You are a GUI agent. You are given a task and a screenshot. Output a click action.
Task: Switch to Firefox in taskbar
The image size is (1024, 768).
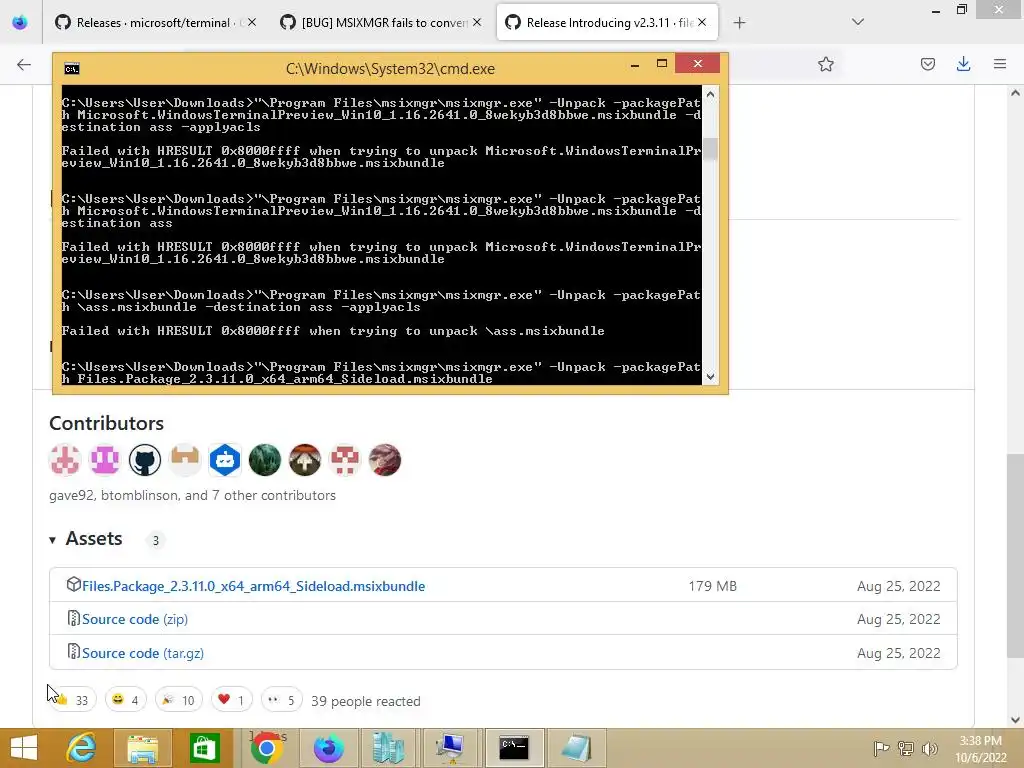328,748
